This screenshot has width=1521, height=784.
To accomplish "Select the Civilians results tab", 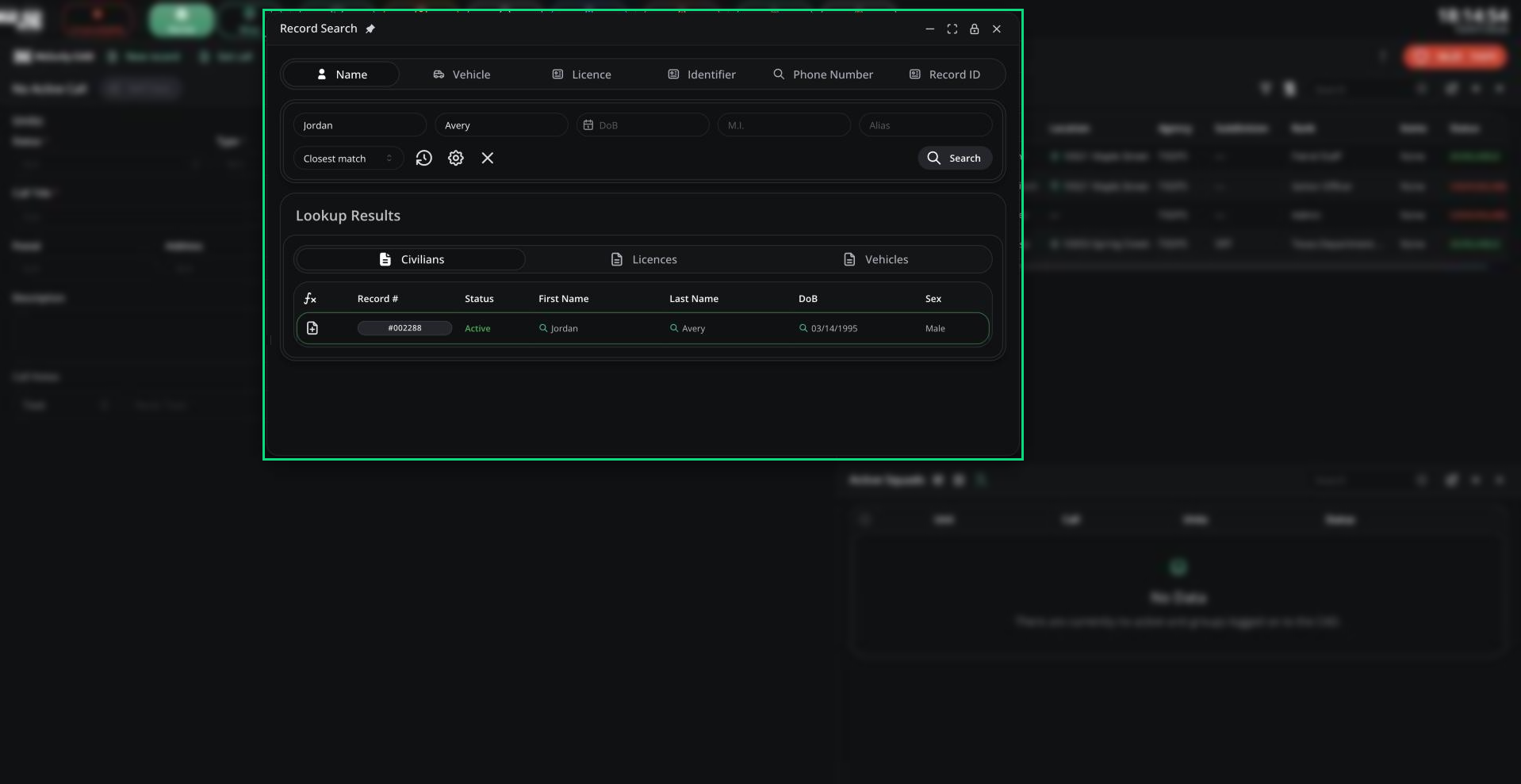I will [411, 259].
